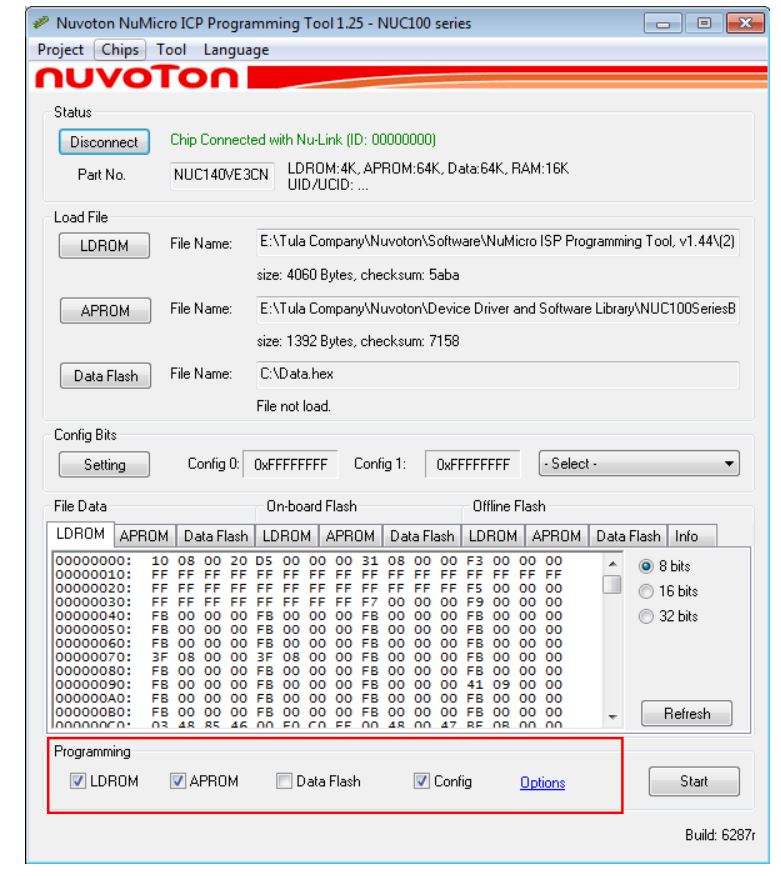781x876 pixels.
Task: Switch to Offline Flash LDROM tab
Action: point(493,536)
